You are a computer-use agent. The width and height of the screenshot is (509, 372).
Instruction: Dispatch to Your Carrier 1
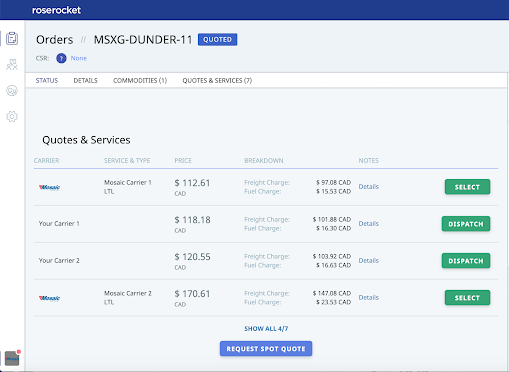(466, 224)
